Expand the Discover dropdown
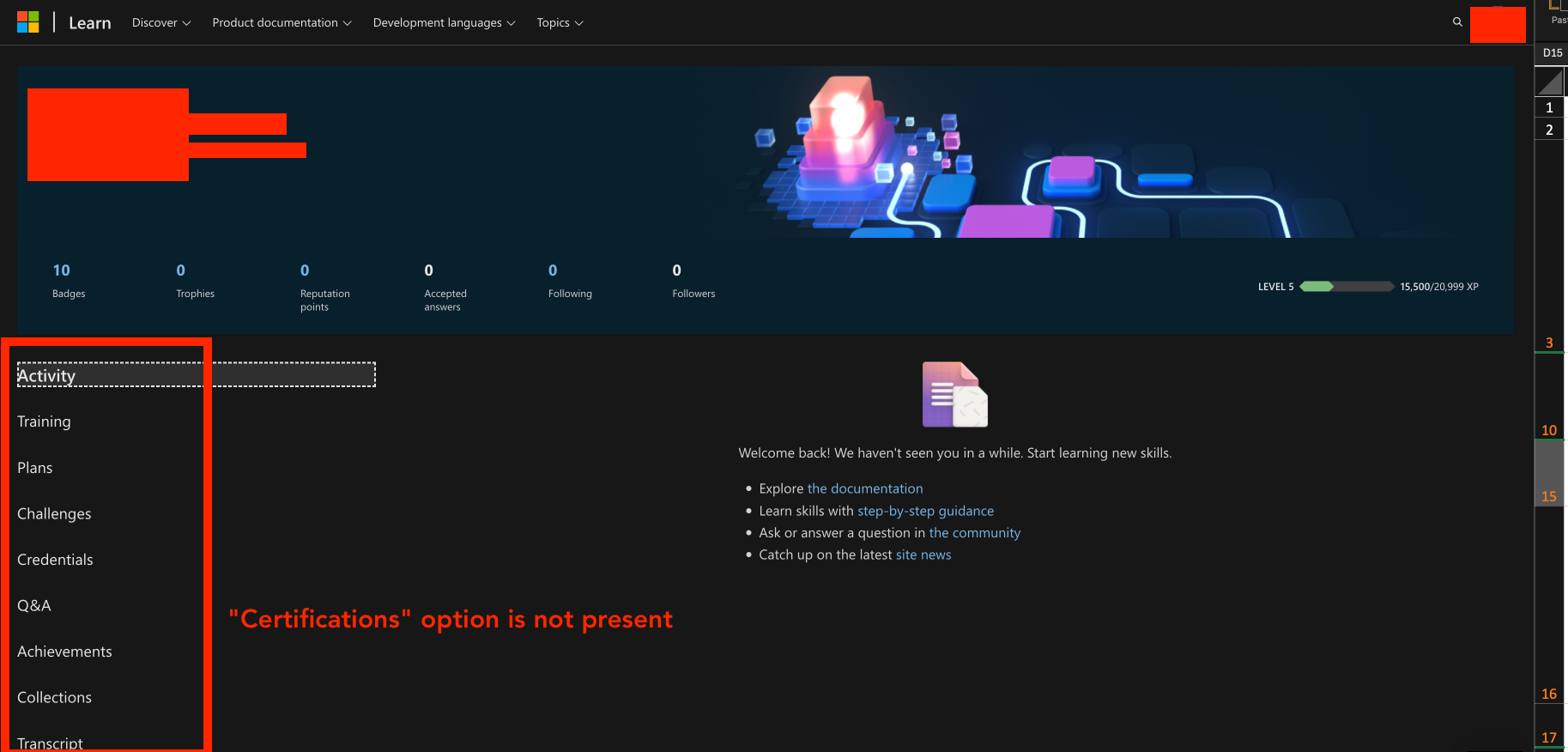1568x752 pixels. click(x=161, y=23)
